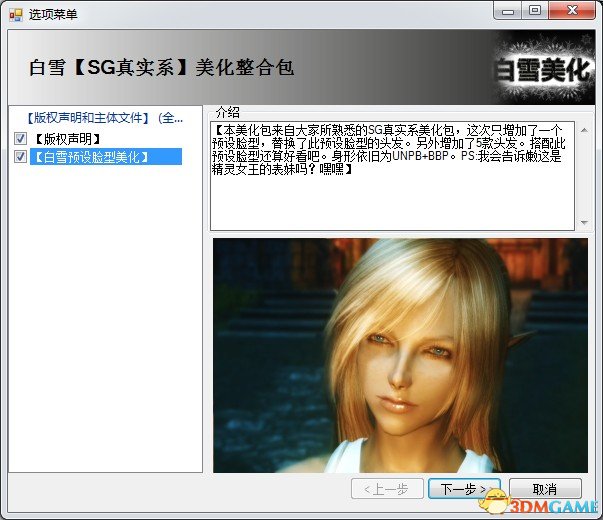Click the window icon next to 选项菜单
The image size is (603, 520).
(16, 15)
